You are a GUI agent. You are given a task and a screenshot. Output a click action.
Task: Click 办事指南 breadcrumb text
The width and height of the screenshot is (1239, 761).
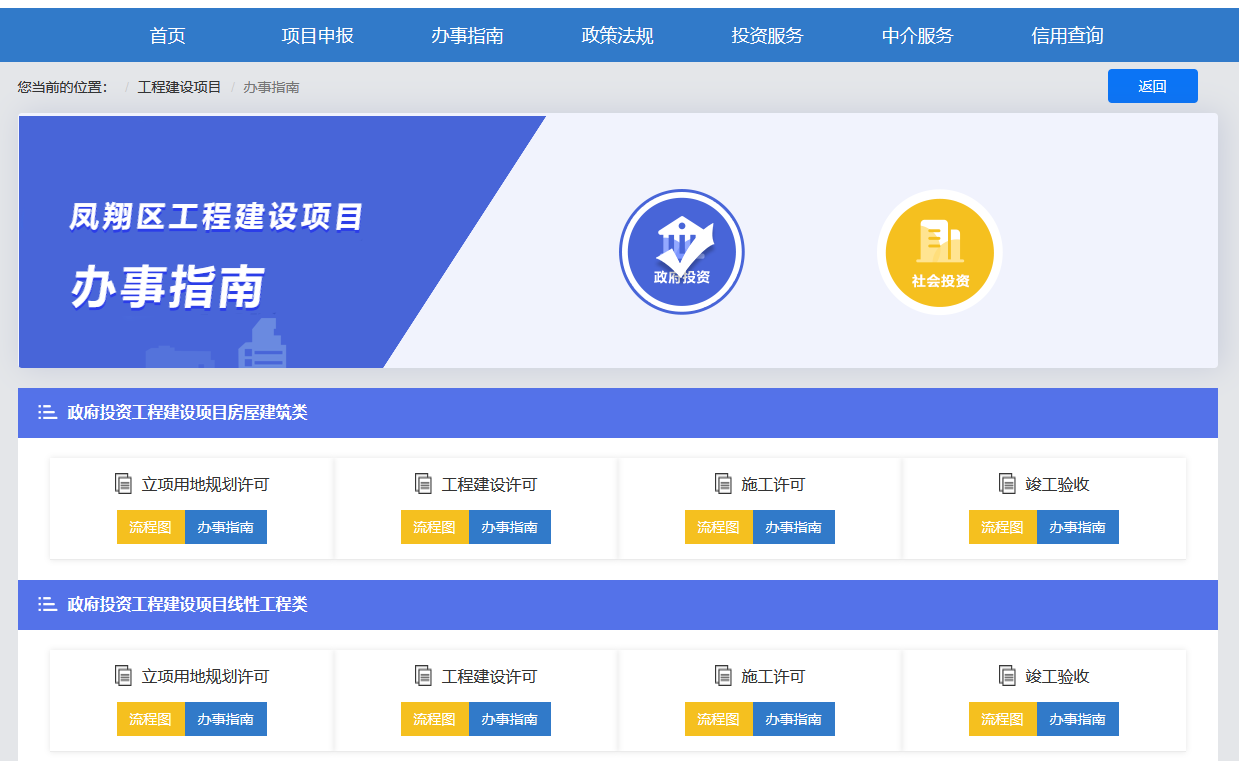click(271, 87)
